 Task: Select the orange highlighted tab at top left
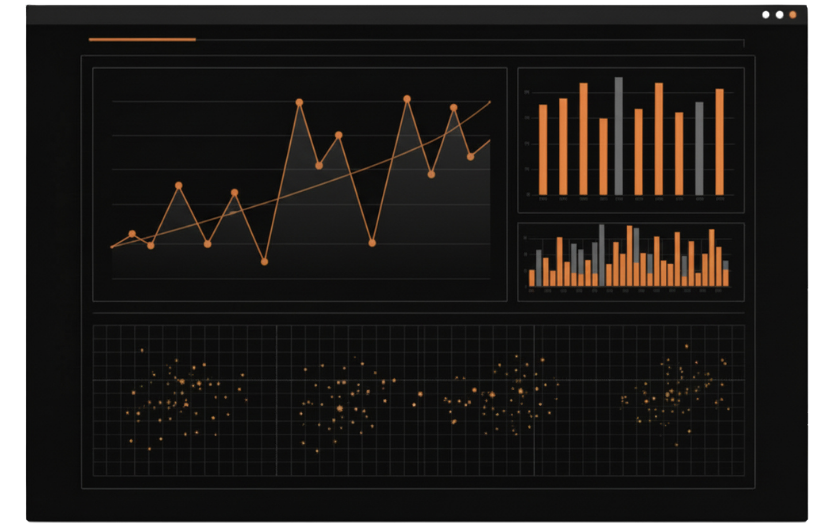[x=142, y=39]
